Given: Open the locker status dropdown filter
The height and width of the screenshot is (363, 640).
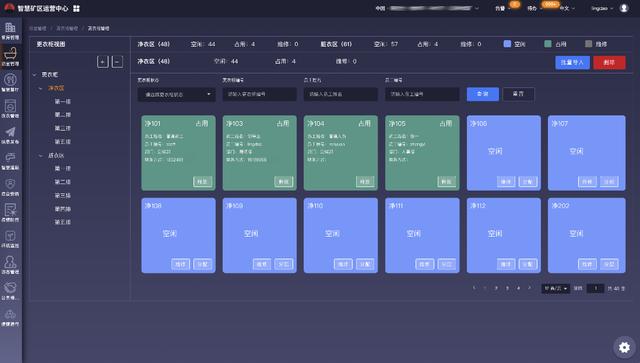Looking at the screenshot, I should (x=176, y=94).
